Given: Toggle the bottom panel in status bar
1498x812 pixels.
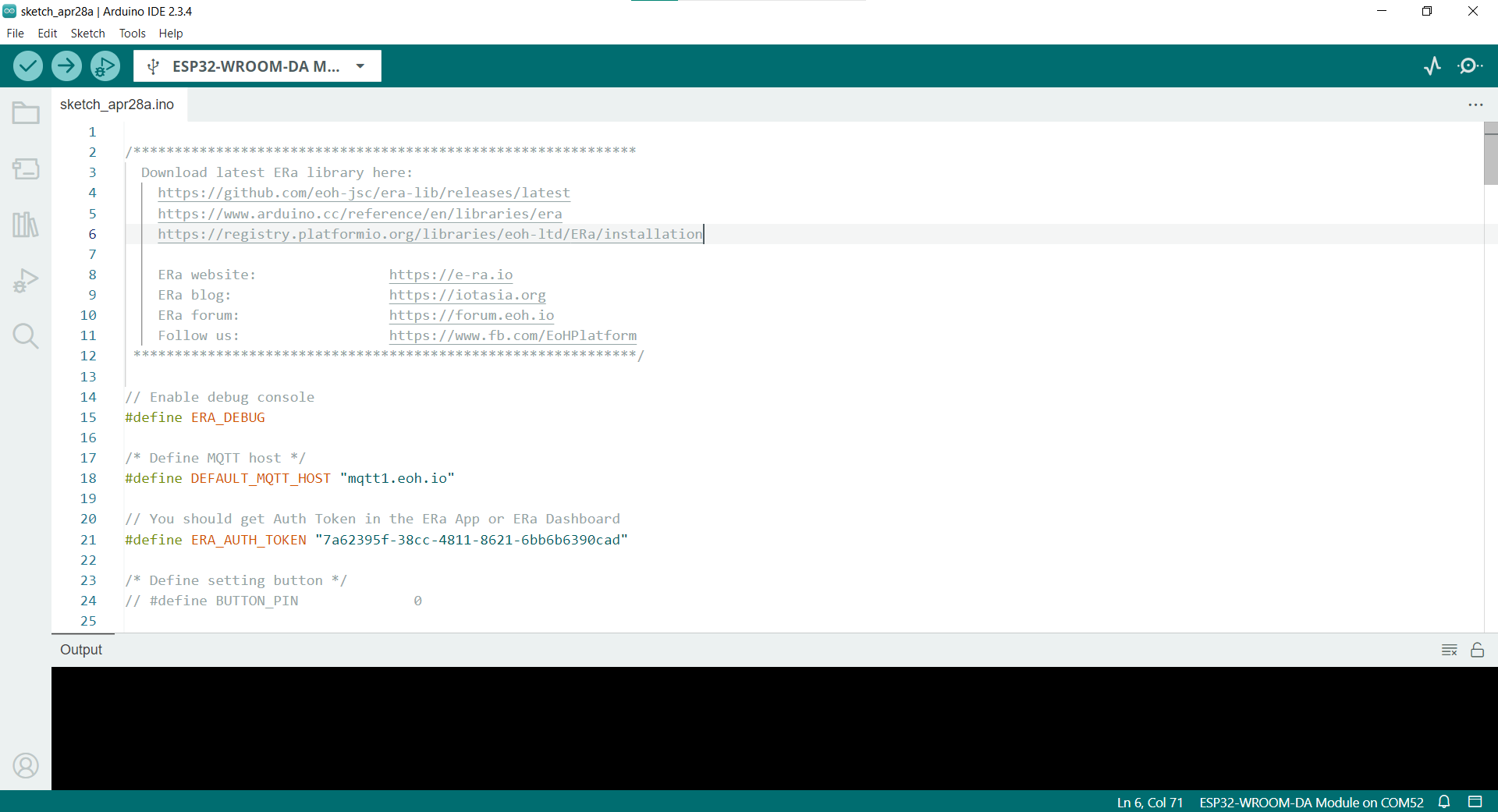Looking at the screenshot, I should point(1475,802).
